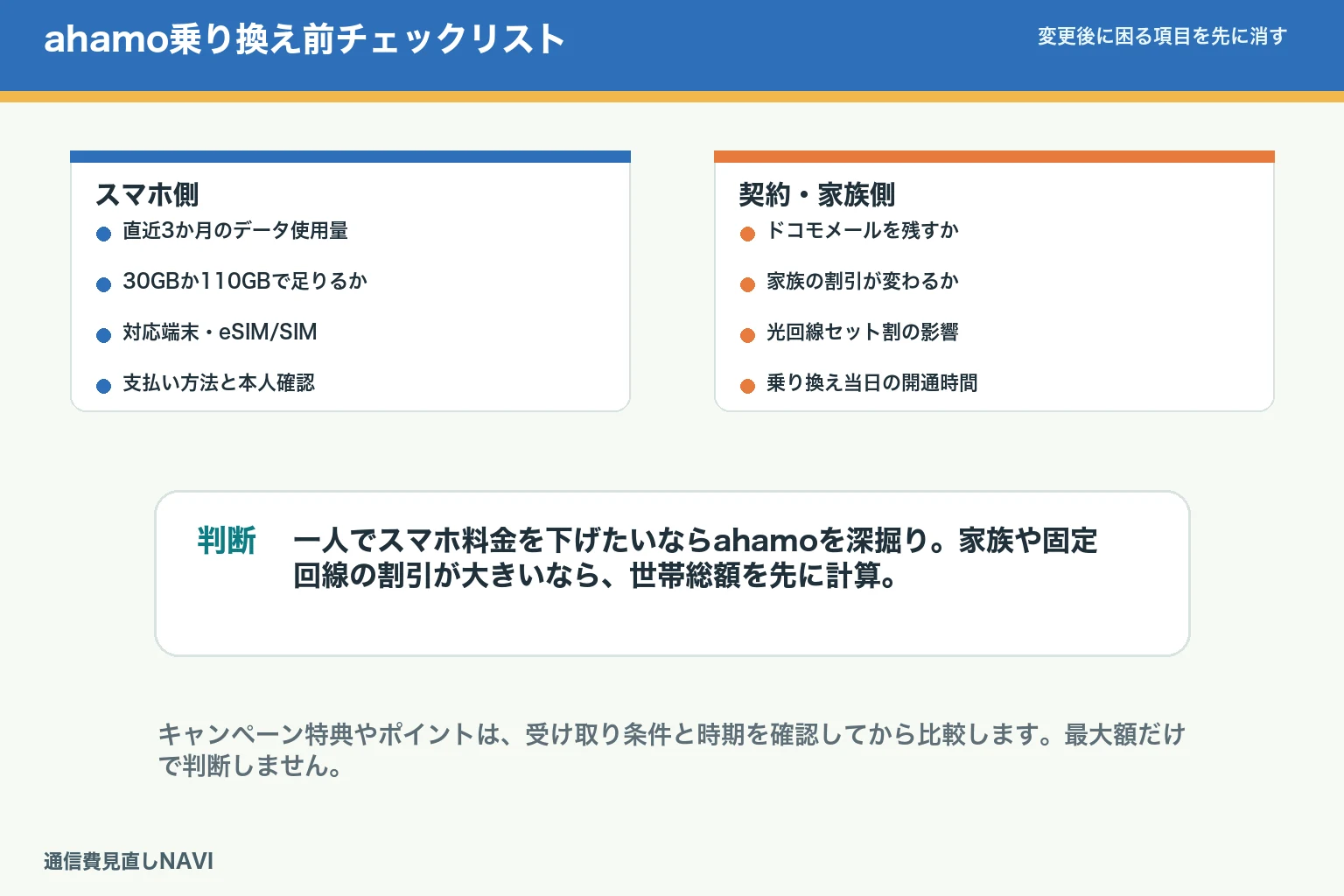This screenshot has height=896, width=1344.
Task: Click the subtitle '変更後に困る項目を先に消す'
Action: 1162,36
